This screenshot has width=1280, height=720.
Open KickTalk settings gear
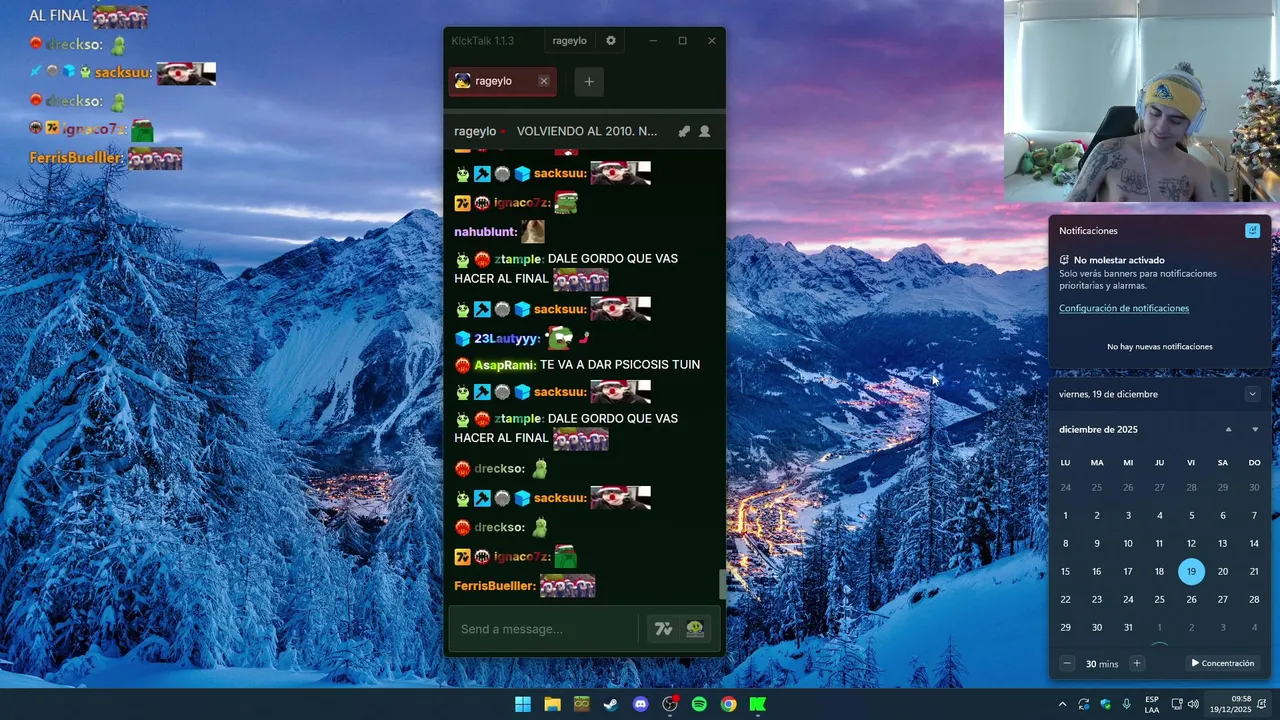(611, 41)
